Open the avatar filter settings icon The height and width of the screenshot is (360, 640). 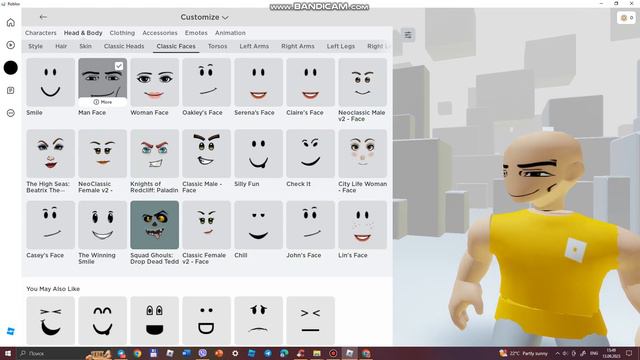(407, 35)
